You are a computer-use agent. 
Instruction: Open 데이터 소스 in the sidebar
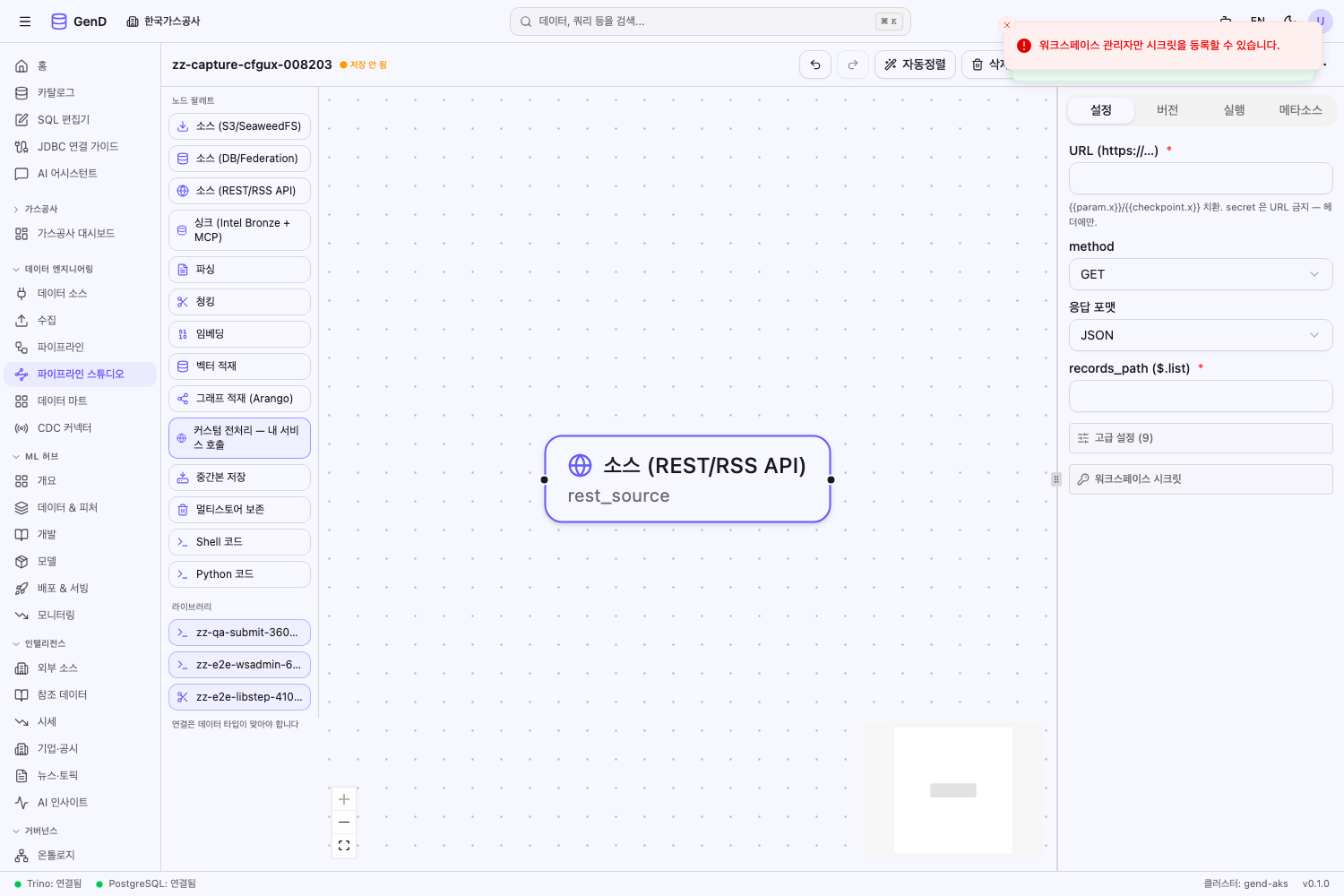coord(81,294)
